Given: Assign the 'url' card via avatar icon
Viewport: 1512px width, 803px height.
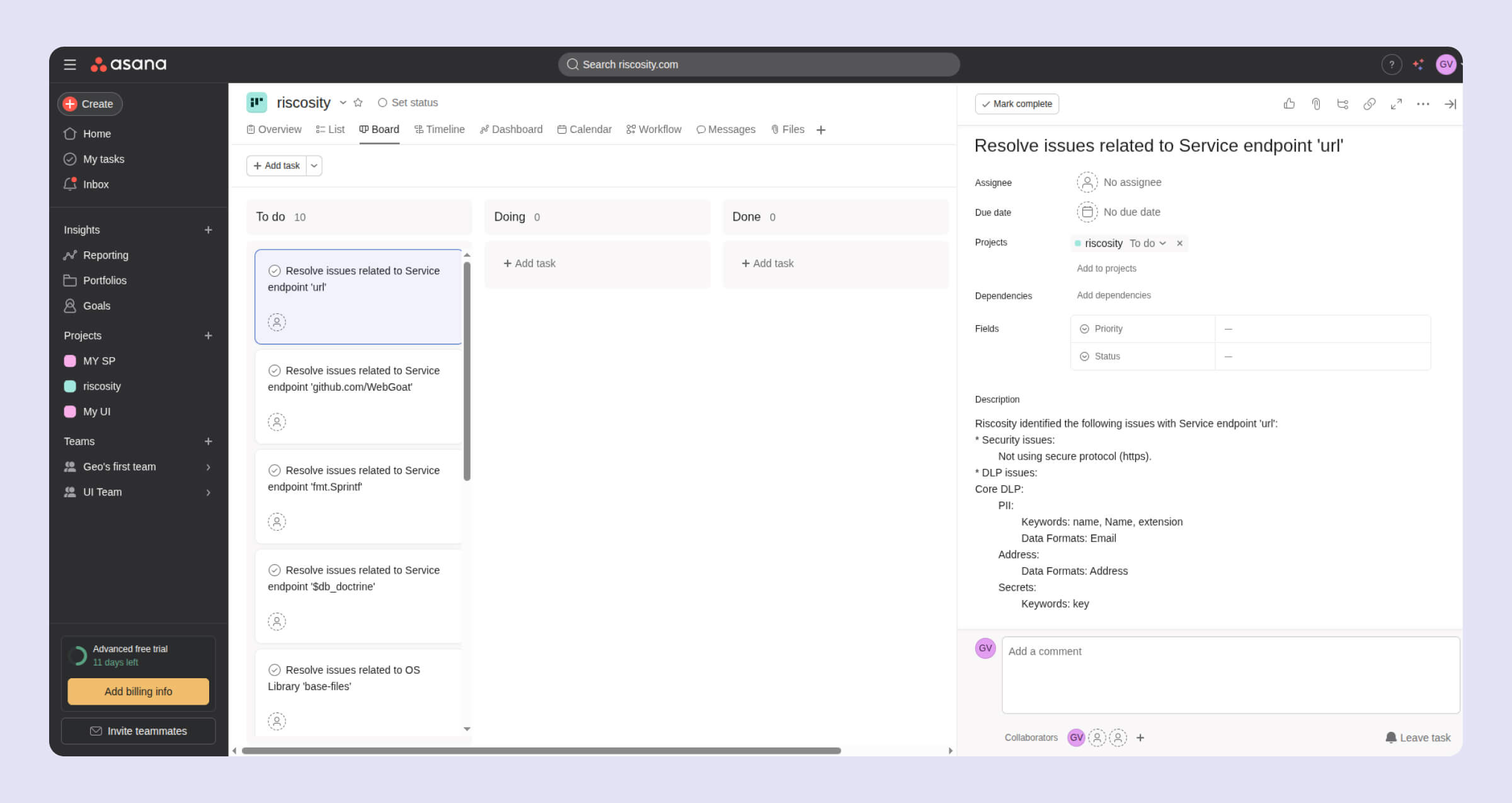Looking at the screenshot, I should tap(277, 322).
